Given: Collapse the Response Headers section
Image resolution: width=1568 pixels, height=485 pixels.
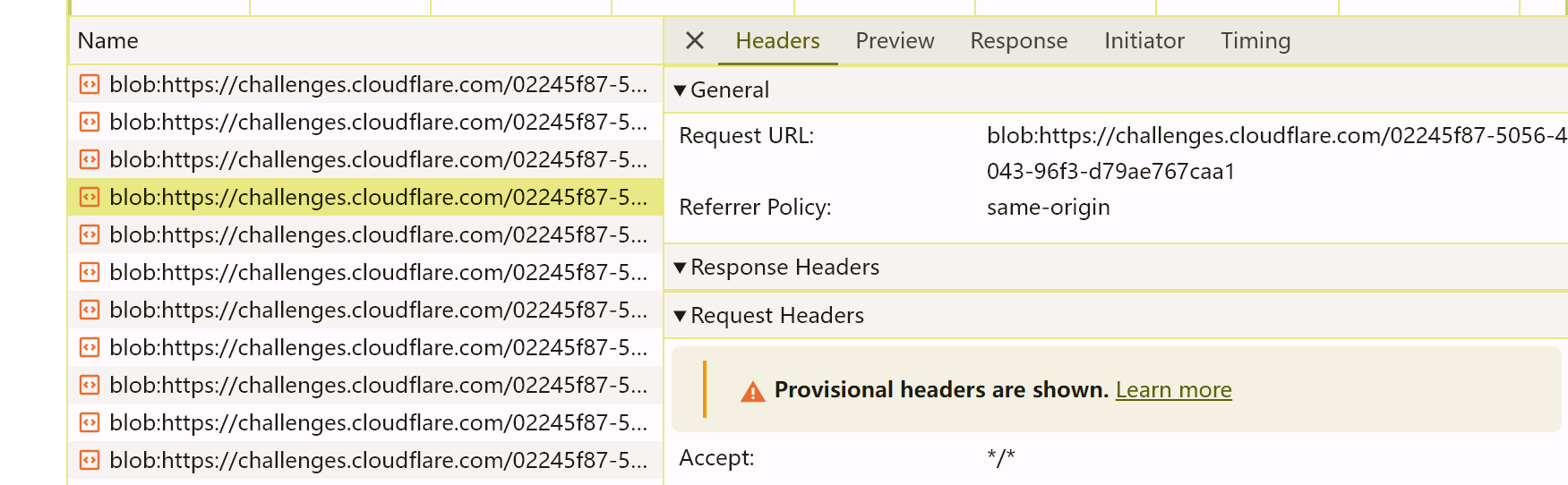Looking at the screenshot, I should [681, 268].
